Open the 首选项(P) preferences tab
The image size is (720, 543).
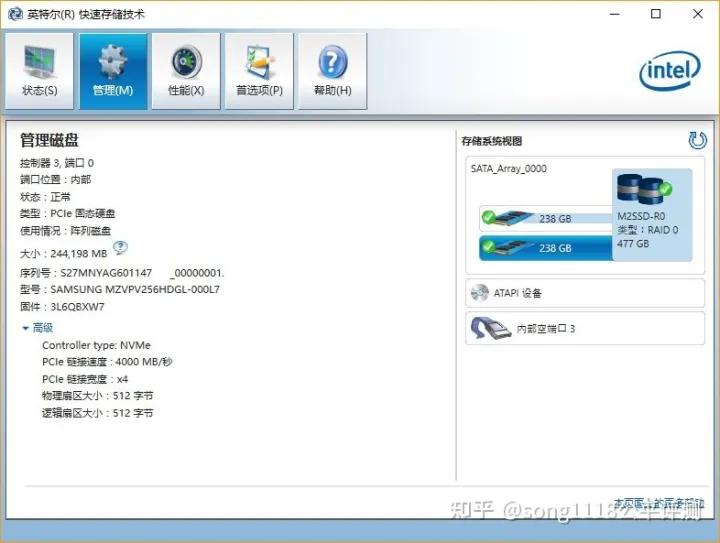259,71
